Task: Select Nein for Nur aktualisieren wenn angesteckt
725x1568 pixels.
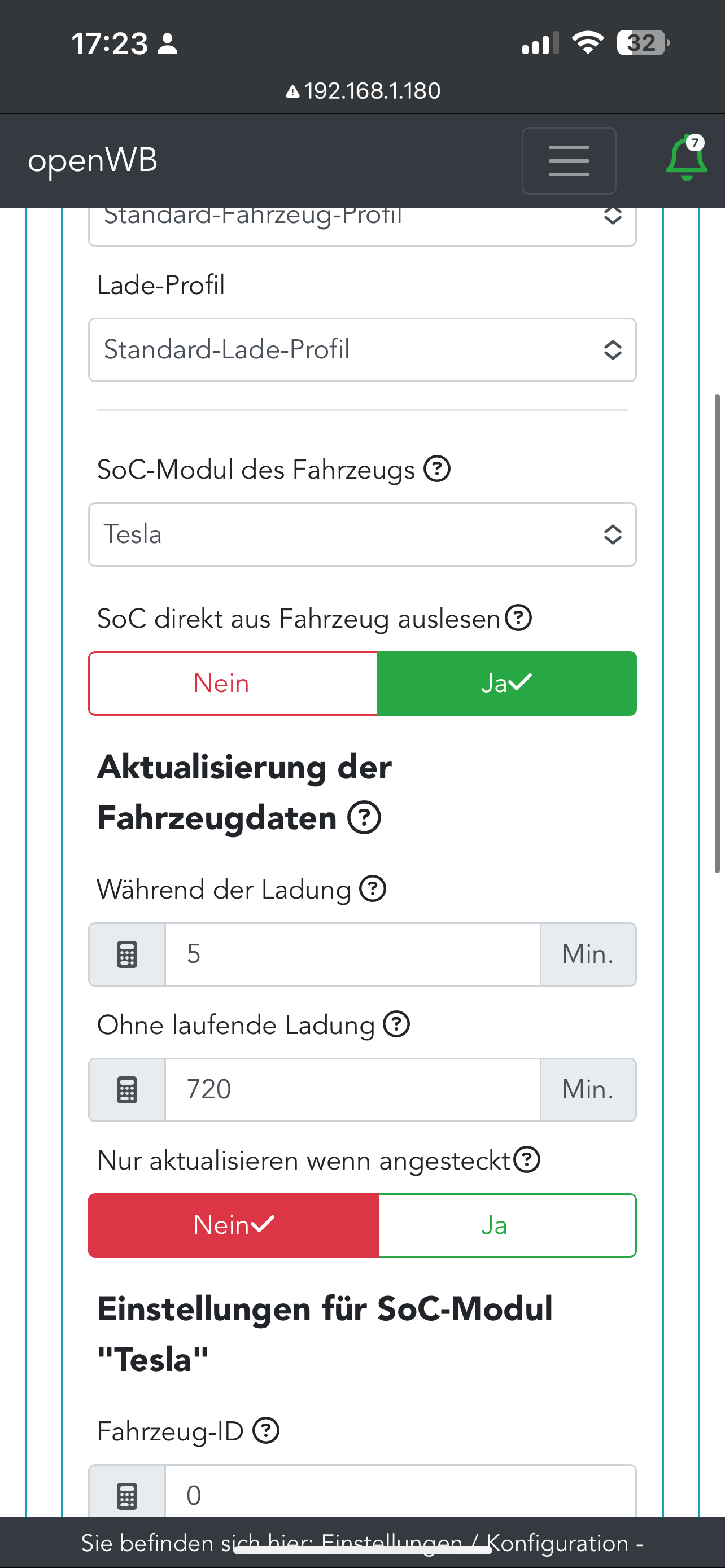Action: [233, 1225]
